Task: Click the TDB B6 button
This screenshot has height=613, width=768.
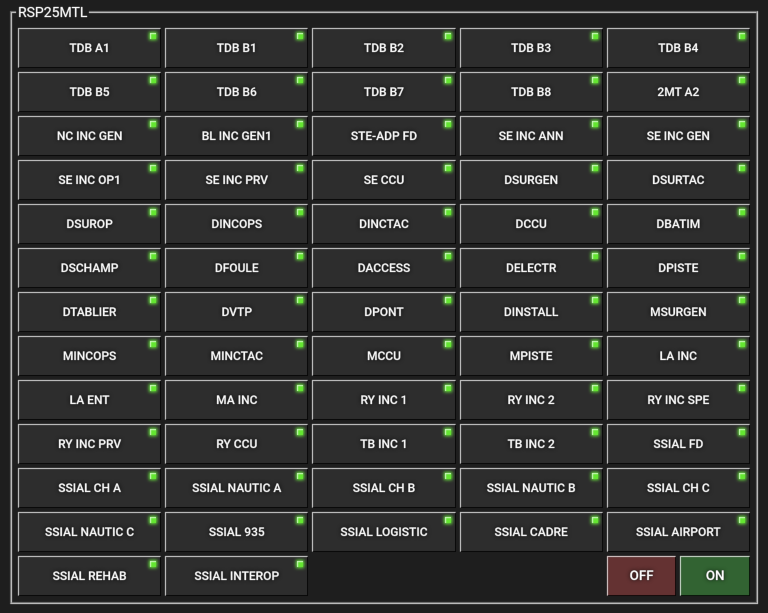Action: [x=237, y=92]
